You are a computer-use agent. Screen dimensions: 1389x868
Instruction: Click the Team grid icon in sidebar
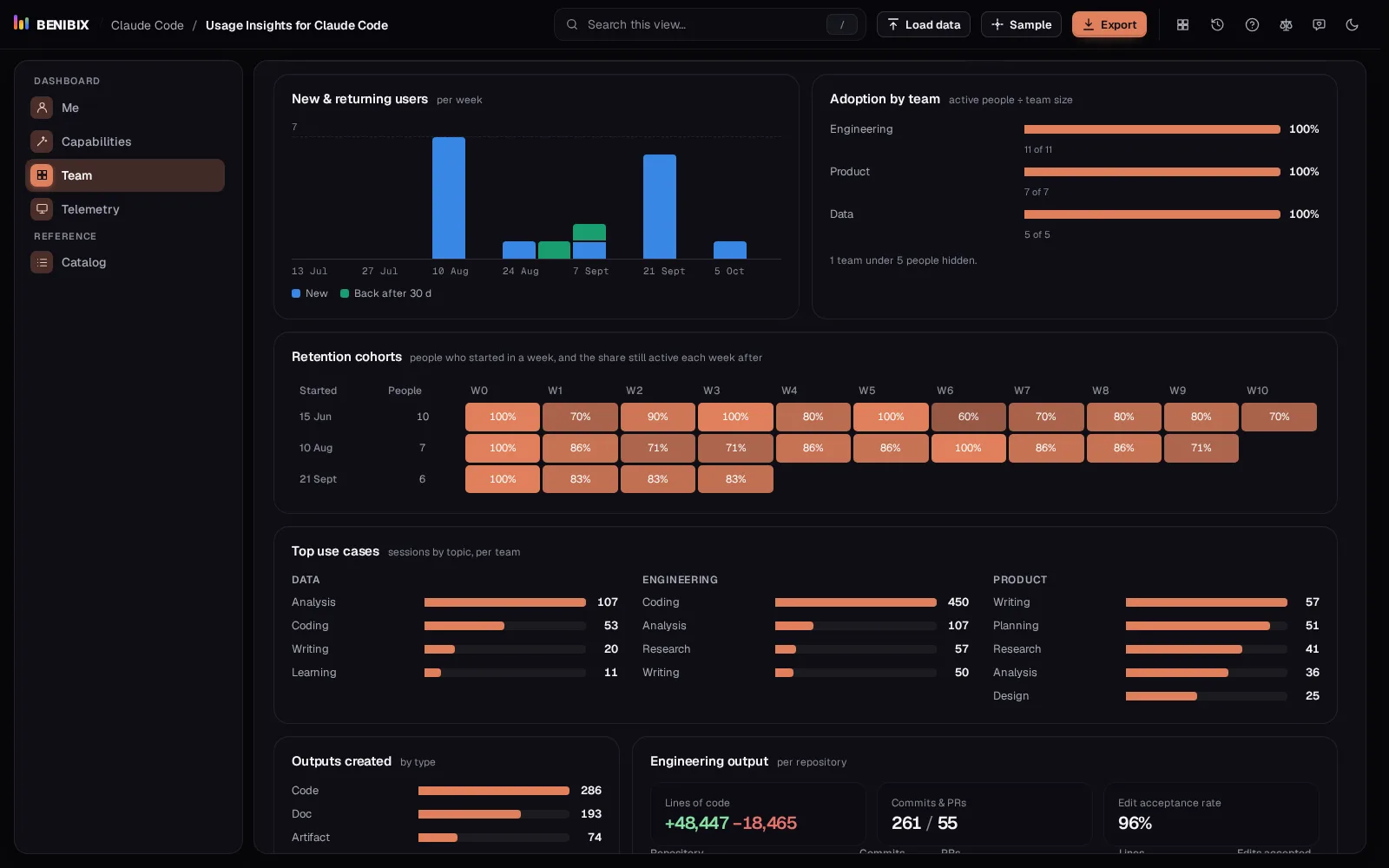coord(42,175)
